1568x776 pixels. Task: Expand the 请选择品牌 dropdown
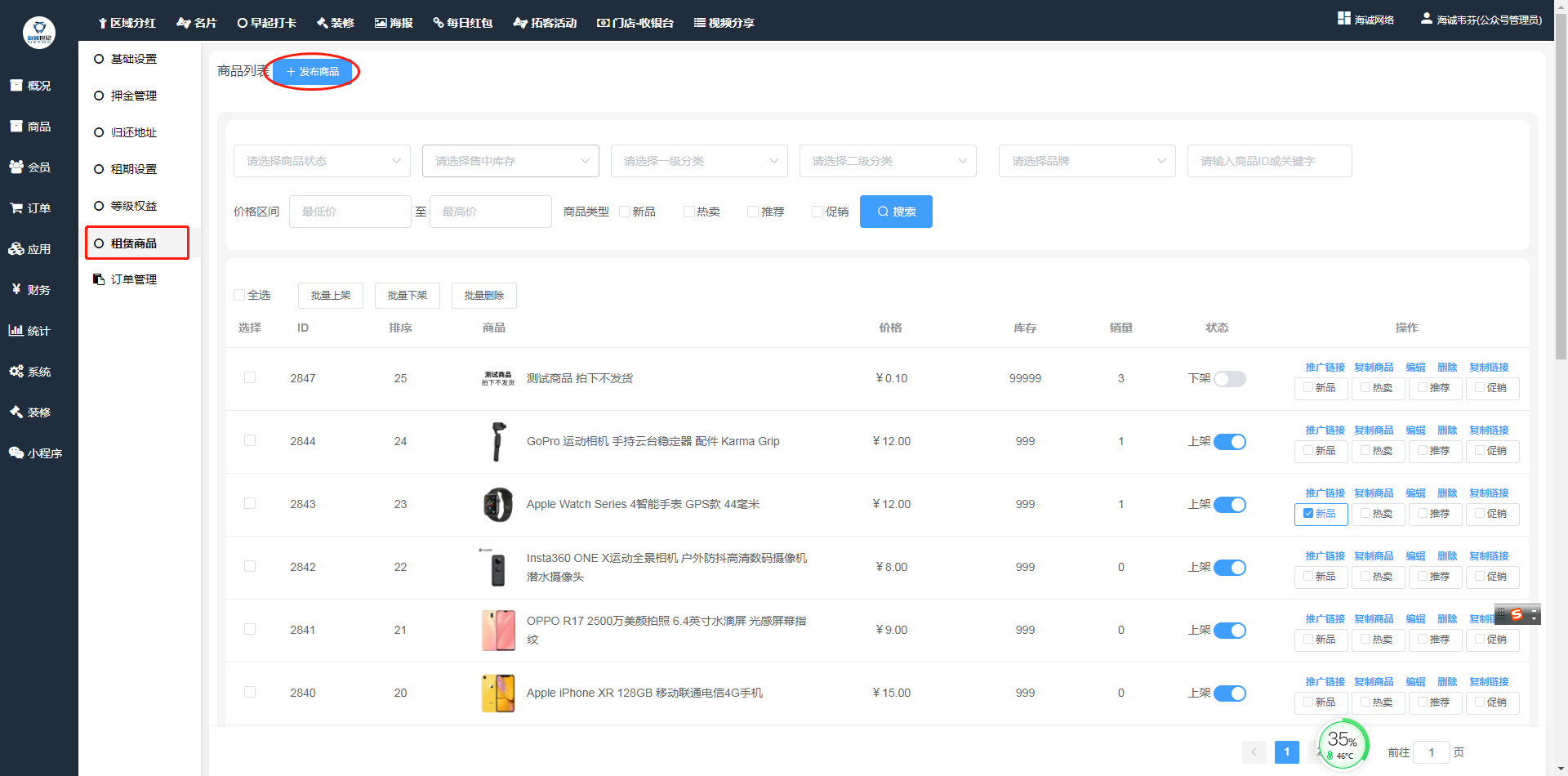tap(1087, 161)
